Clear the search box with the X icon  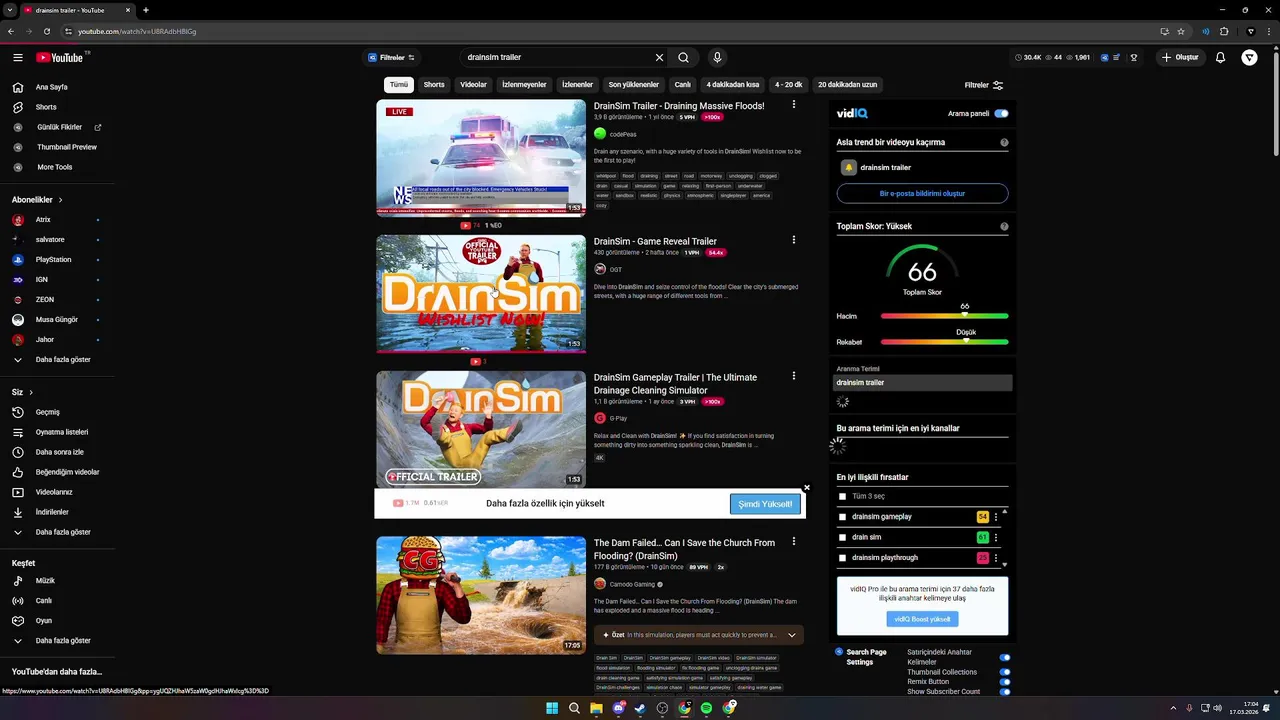pos(659,58)
